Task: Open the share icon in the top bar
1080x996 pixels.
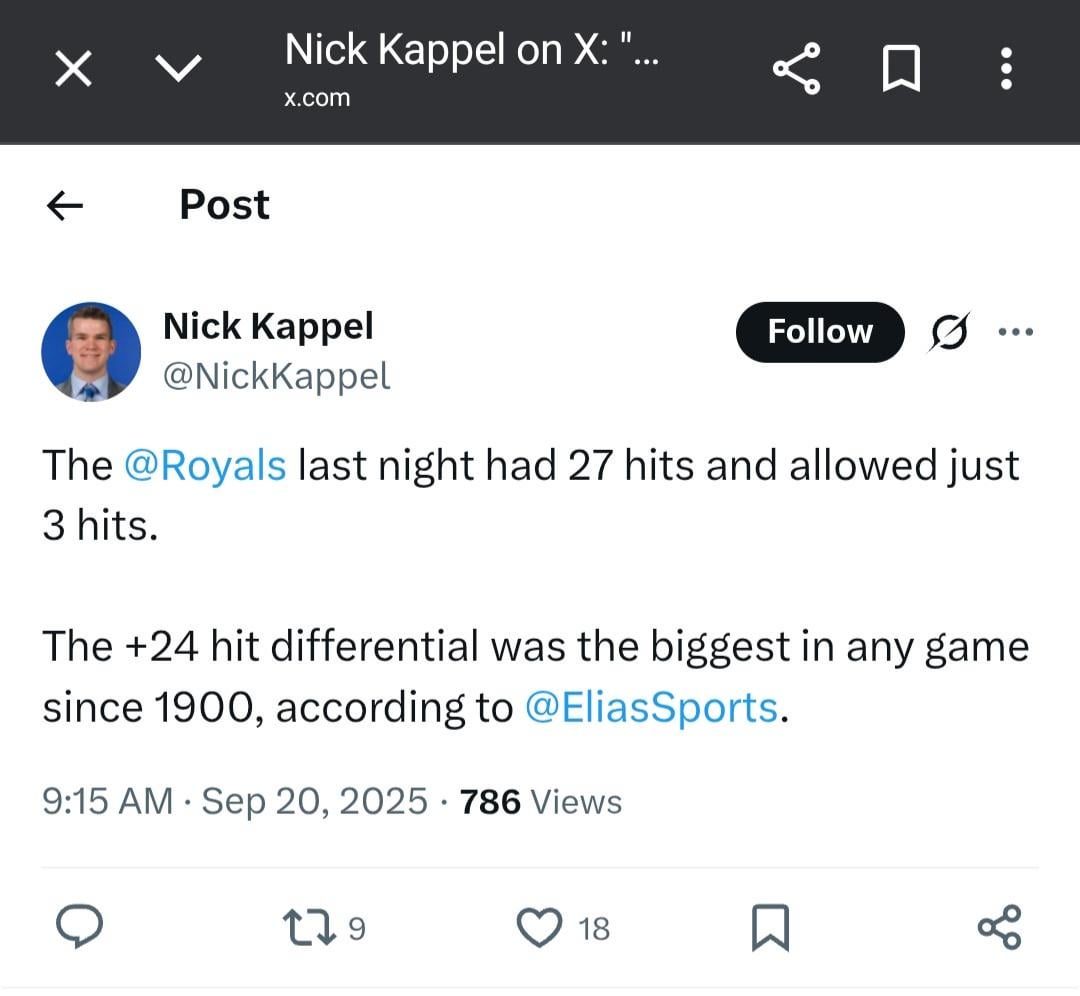Action: click(x=795, y=68)
